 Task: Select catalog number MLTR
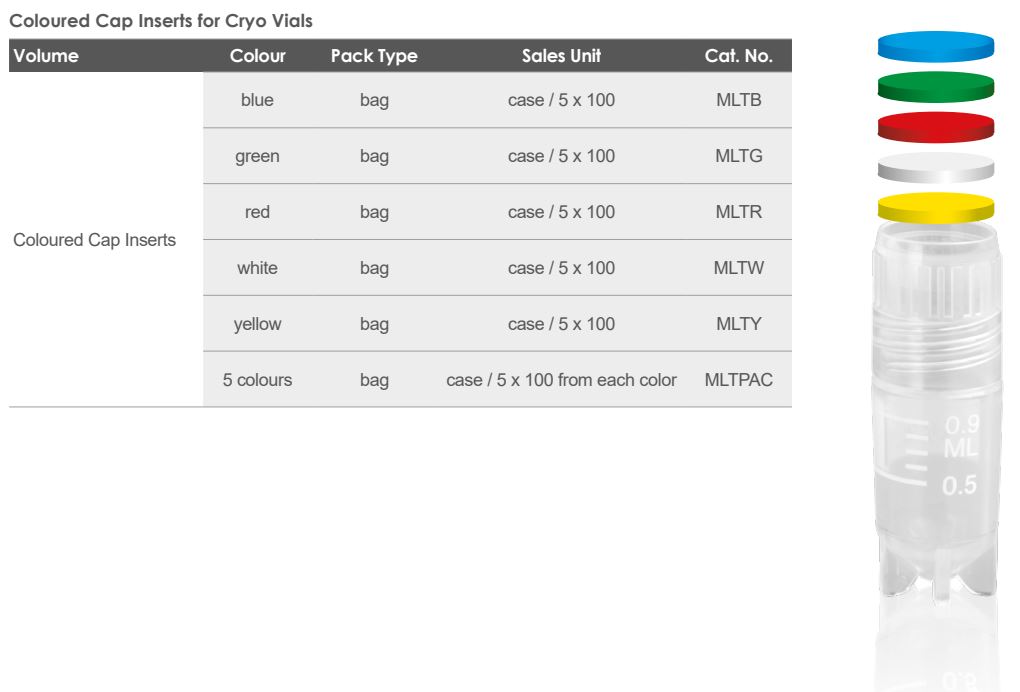click(x=738, y=212)
